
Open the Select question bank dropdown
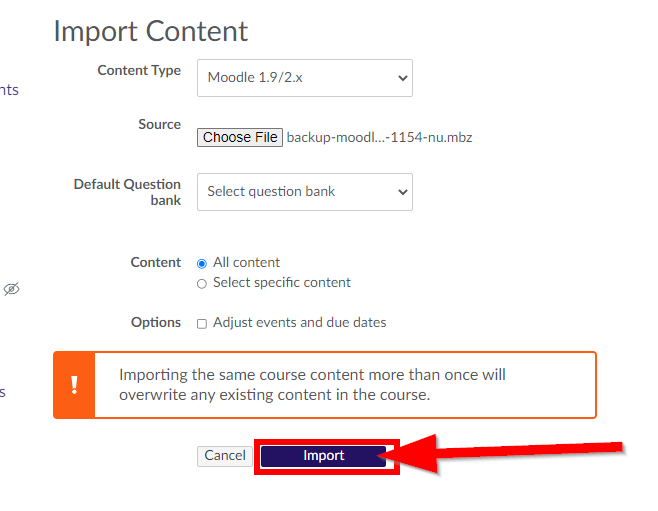point(305,192)
